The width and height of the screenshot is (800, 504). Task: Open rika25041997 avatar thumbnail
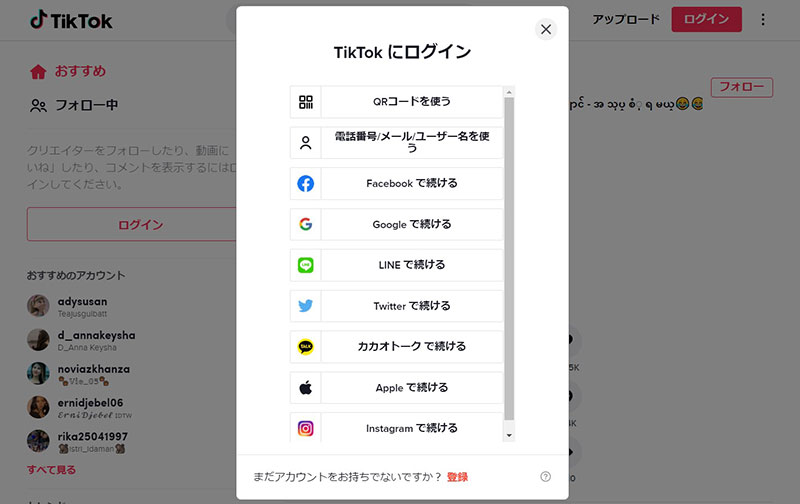coord(38,441)
